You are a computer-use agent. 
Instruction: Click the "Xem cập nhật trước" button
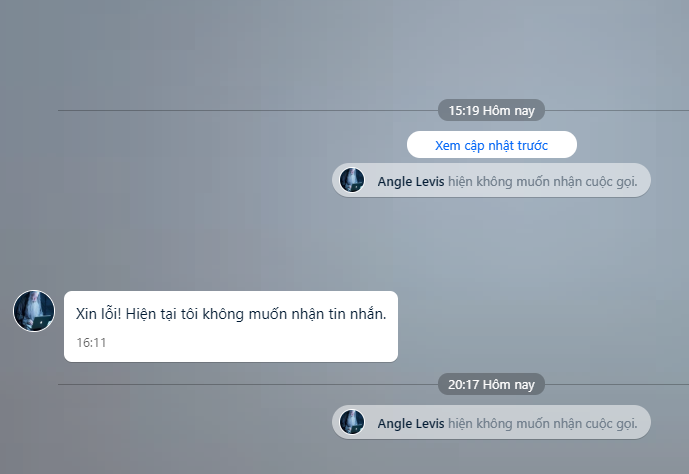(x=492, y=145)
